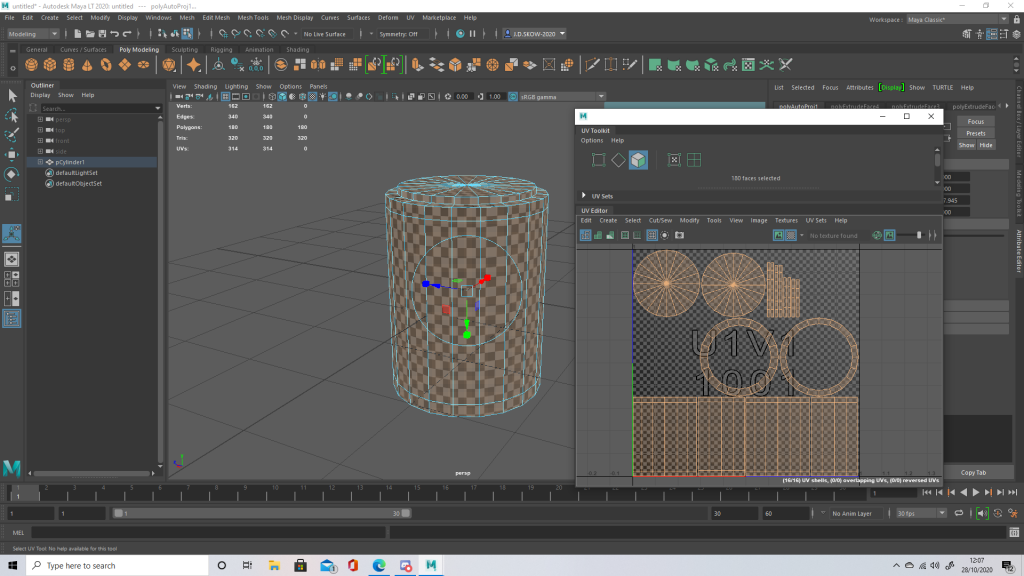Open the Modeling menu set dropdown
1024x576 pixels.
click(x=34, y=34)
